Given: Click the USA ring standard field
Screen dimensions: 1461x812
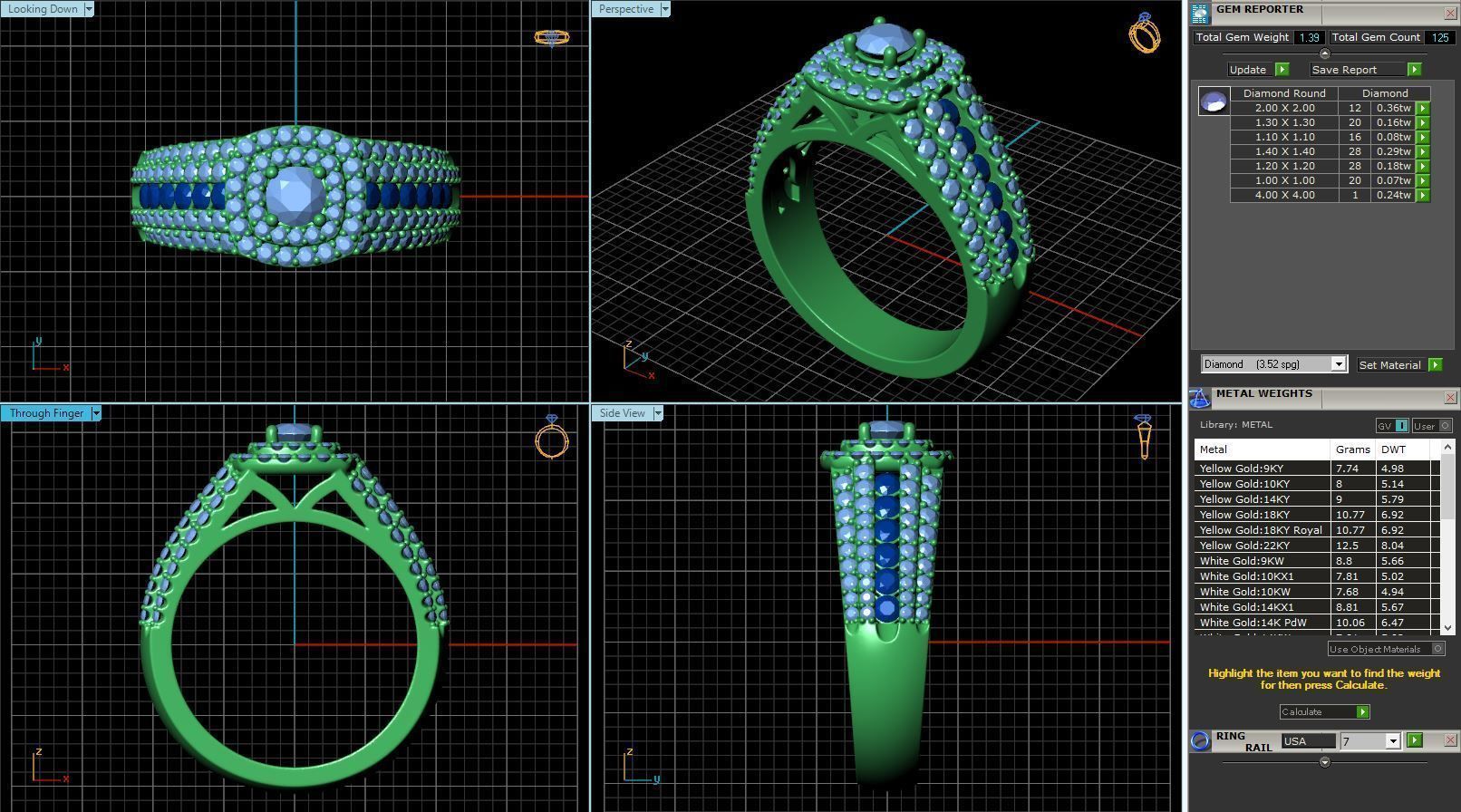Looking at the screenshot, I should pyautogui.click(x=1309, y=741).
